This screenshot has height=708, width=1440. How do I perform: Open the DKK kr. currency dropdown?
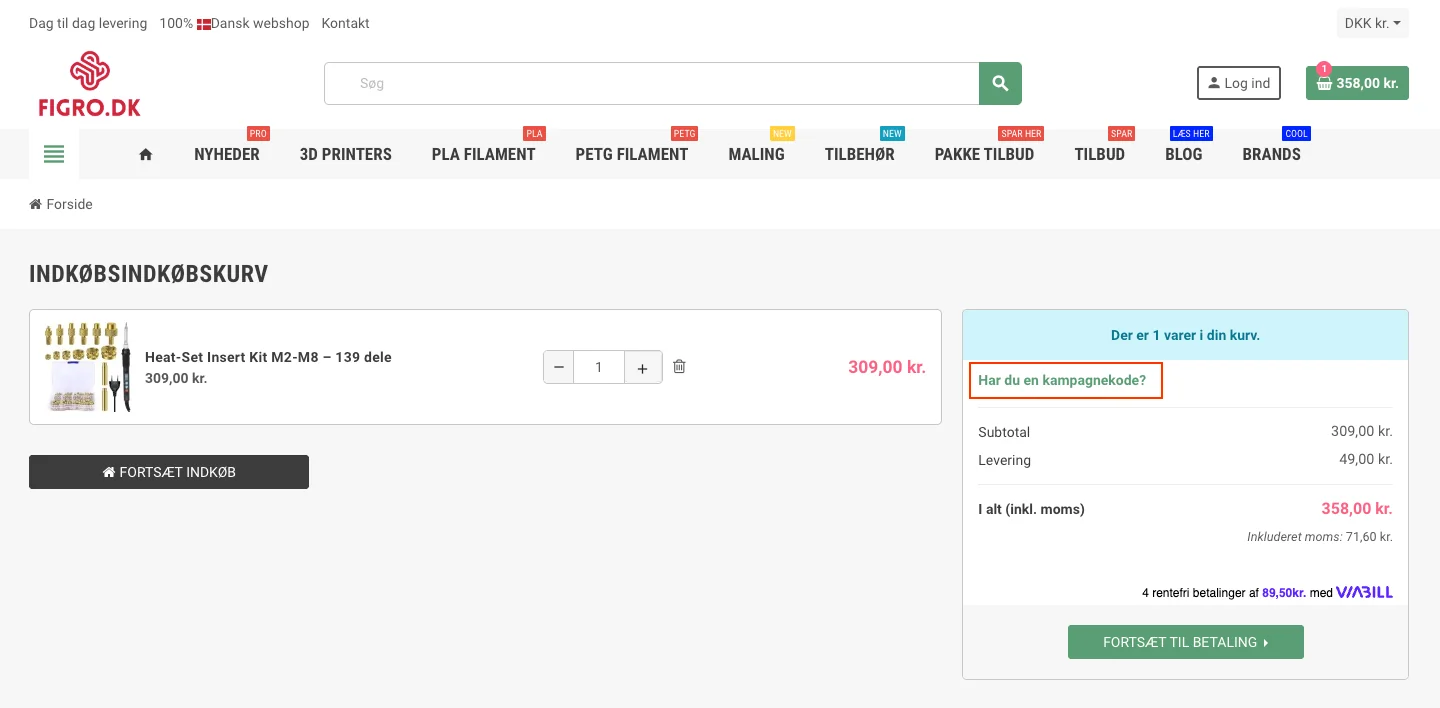pyautogui.click(x=1373, y=23)
